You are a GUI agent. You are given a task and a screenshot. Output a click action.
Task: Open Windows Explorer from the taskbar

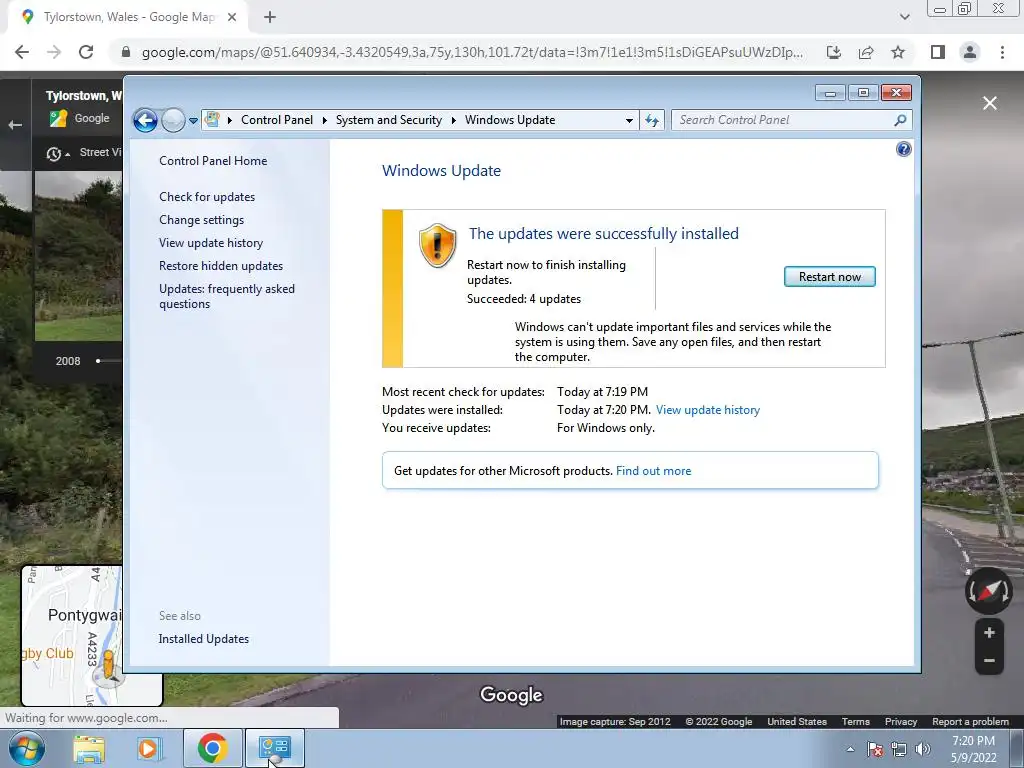89,748
